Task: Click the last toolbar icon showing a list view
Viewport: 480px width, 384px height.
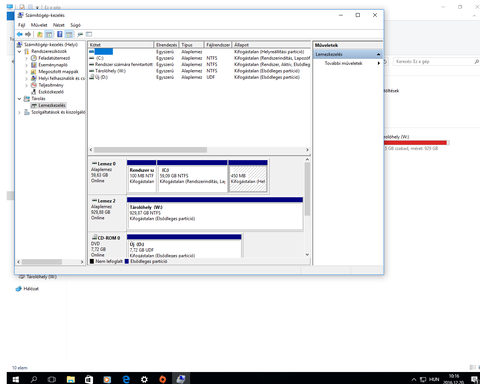Action: 89,34
